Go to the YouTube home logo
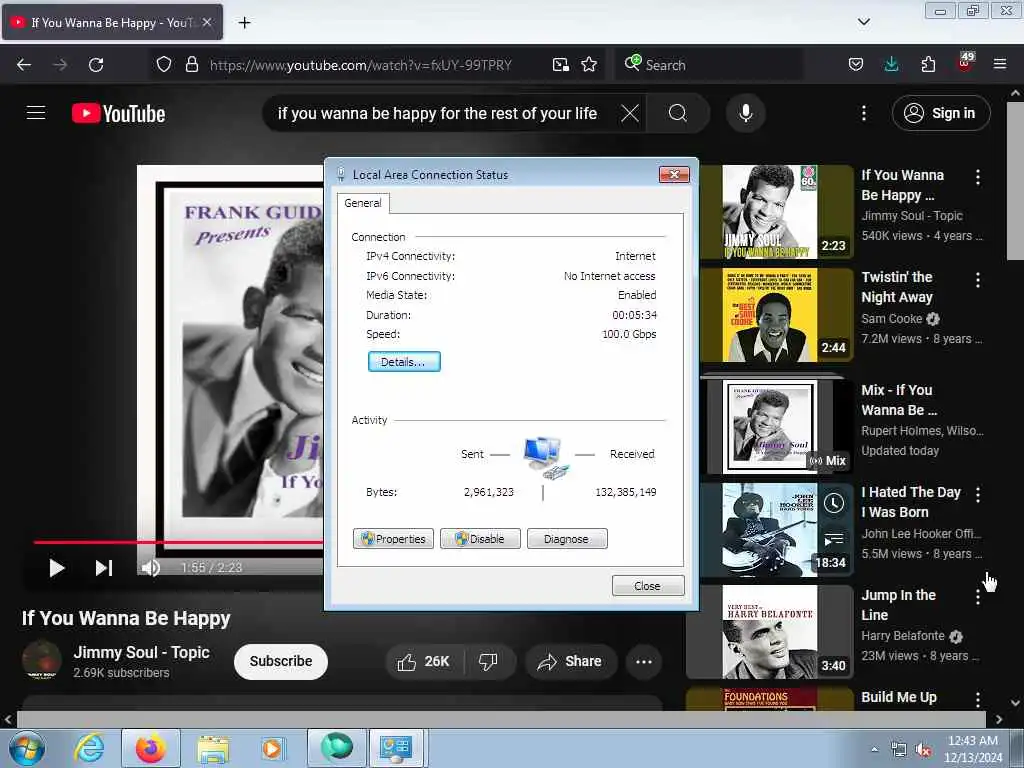Image resolution: width=1024 pixels, height=768 pixels. click(118, 114)
